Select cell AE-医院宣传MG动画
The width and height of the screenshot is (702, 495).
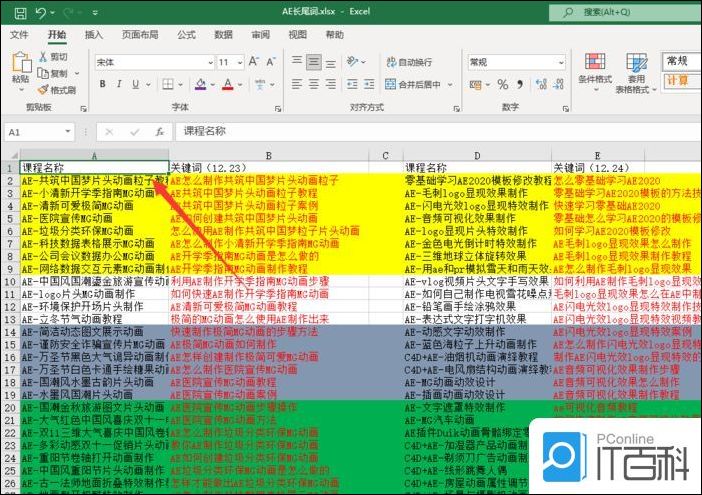94,218
